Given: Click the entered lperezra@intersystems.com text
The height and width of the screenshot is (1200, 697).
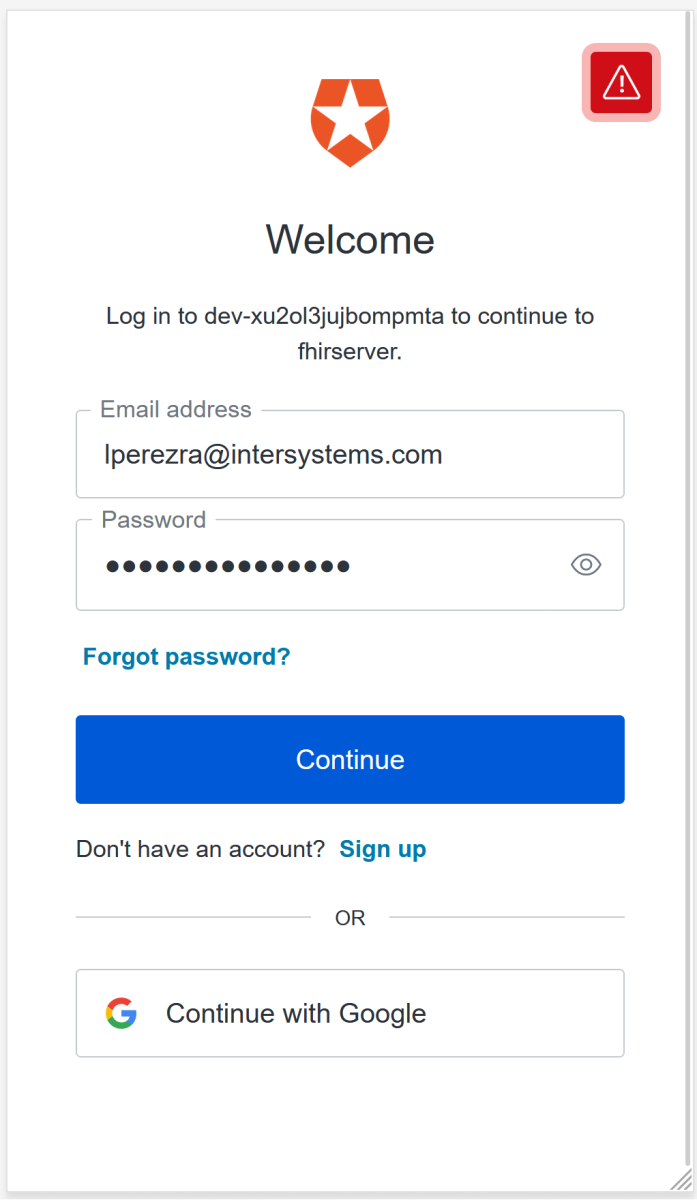Looking at the screenshot, I should pos(273,456).
